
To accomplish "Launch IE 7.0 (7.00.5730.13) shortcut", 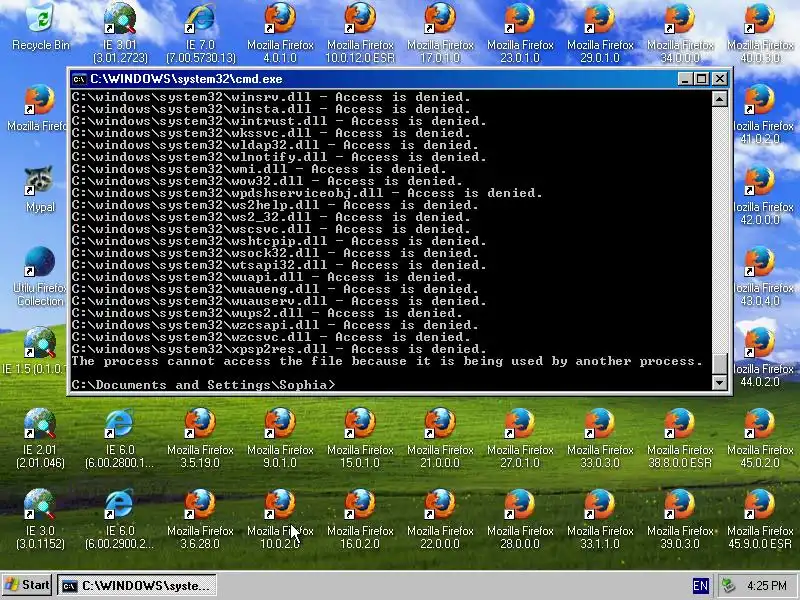I will [x=201, y=33].
